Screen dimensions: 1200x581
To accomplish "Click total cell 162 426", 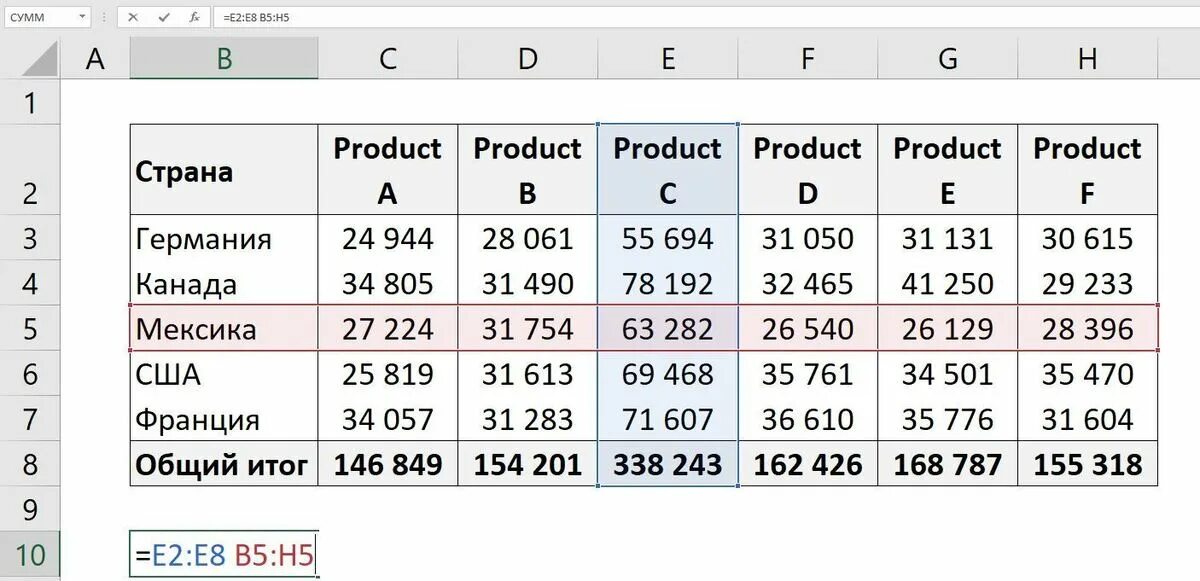I will pos(808,464).
